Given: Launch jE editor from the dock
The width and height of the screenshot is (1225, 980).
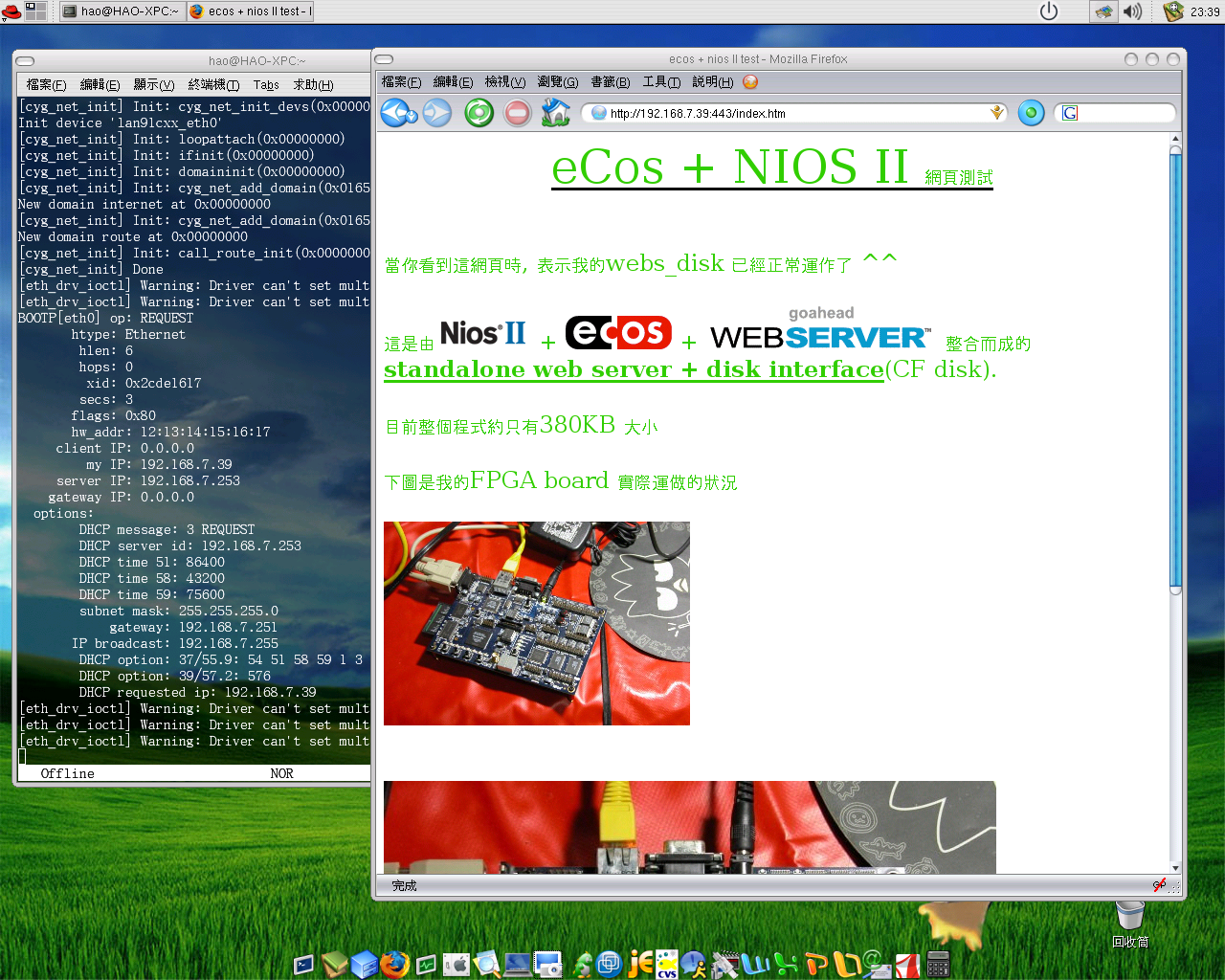Looking at the screenshot, I should tap(640, 964).
